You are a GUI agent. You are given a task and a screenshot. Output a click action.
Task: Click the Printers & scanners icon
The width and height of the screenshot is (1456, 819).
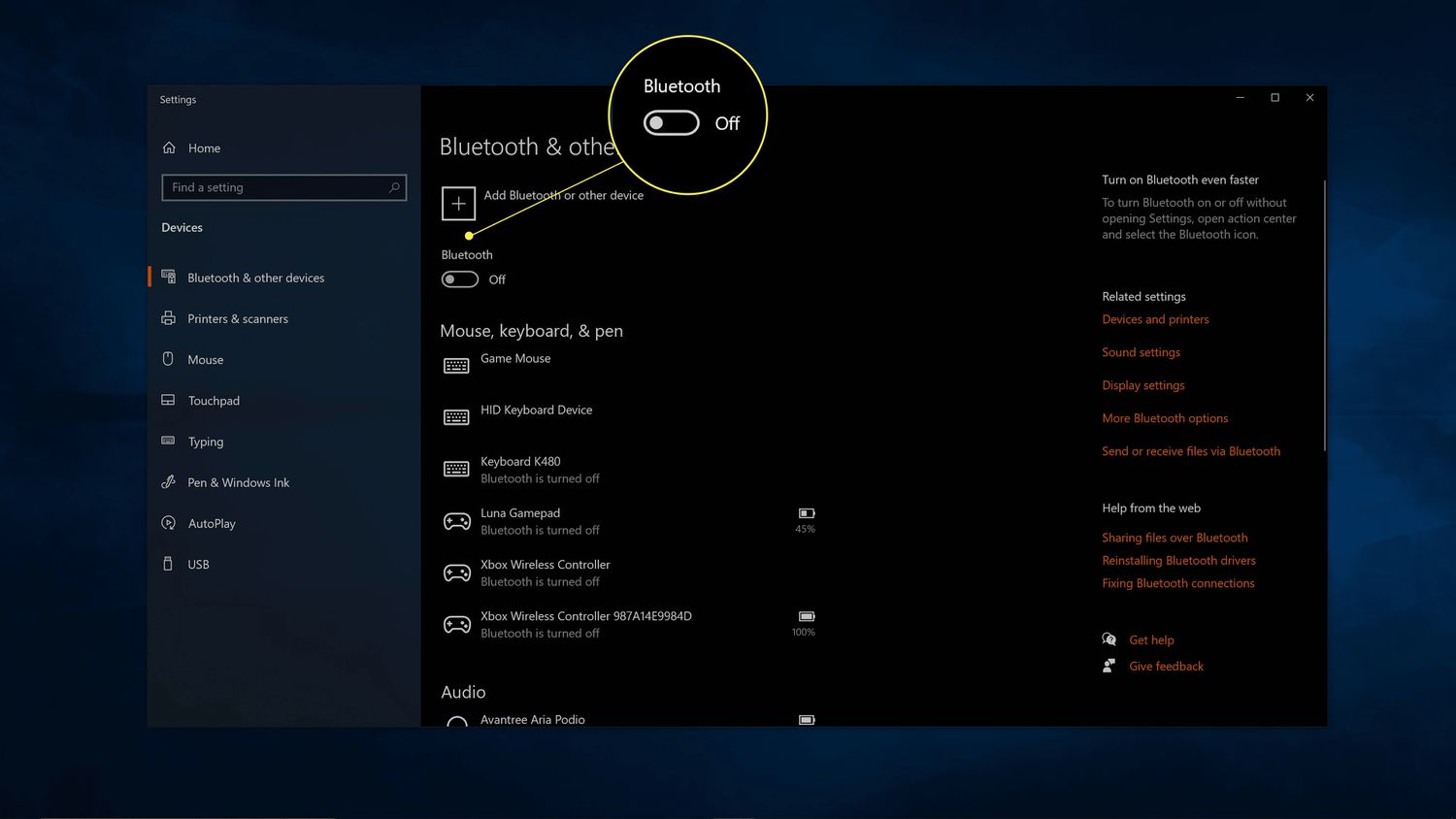(x=168, y=318)
